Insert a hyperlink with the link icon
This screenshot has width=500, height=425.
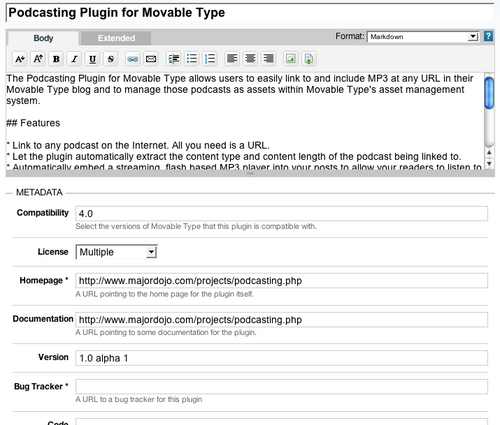coord(132,59)
